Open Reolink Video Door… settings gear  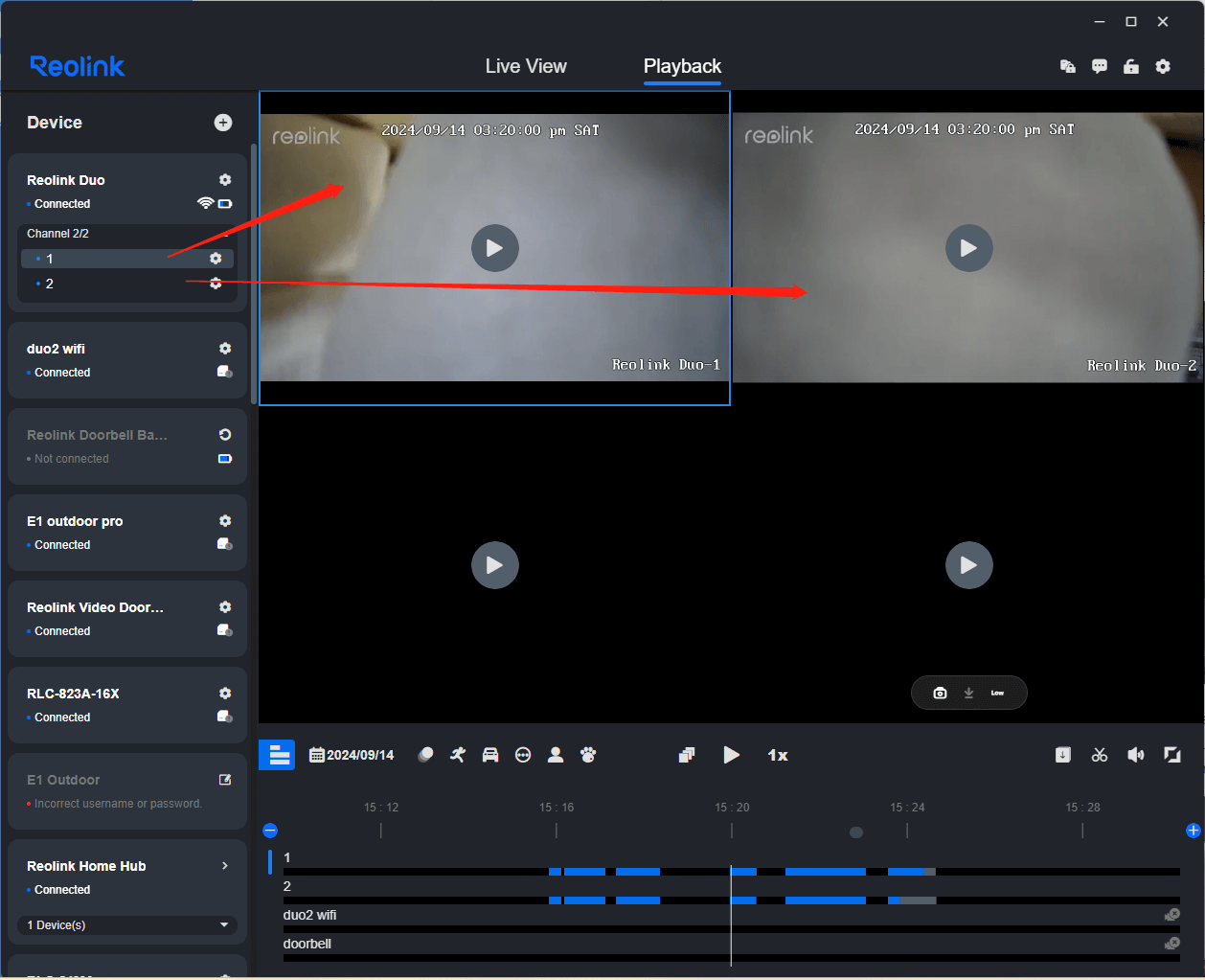(225, 607)
